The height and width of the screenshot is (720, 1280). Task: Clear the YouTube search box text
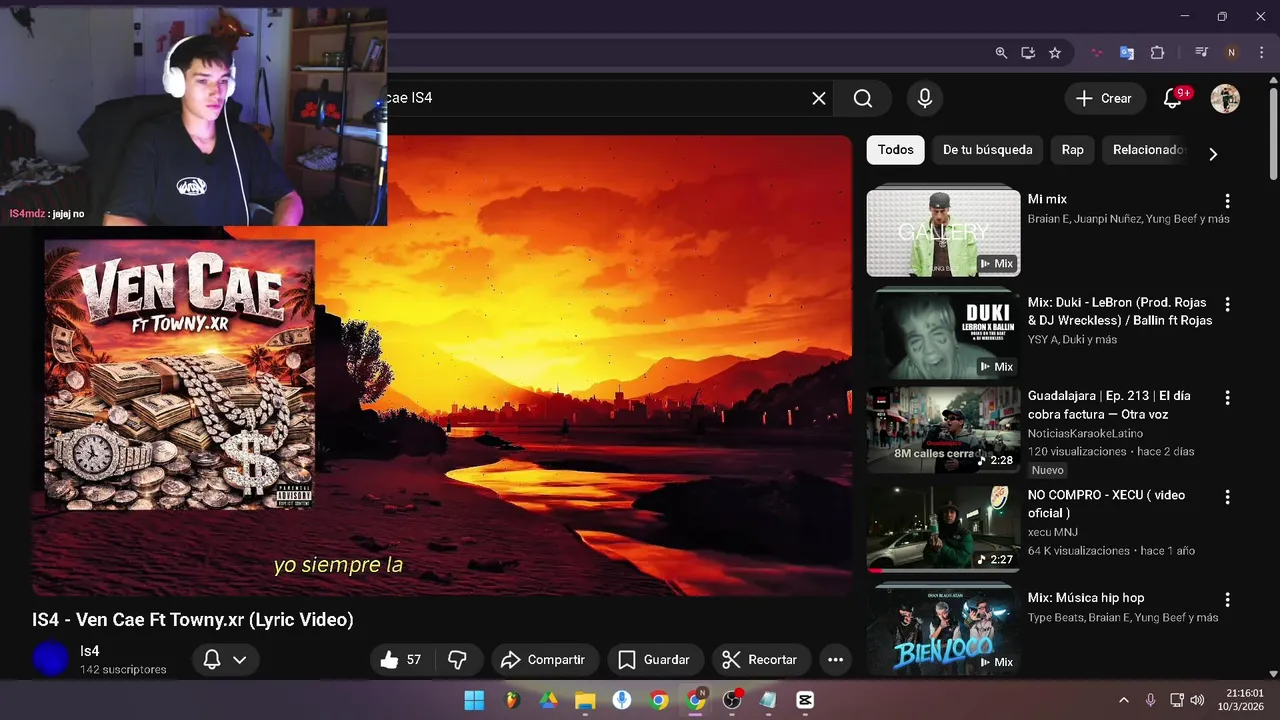pos(819,98)
